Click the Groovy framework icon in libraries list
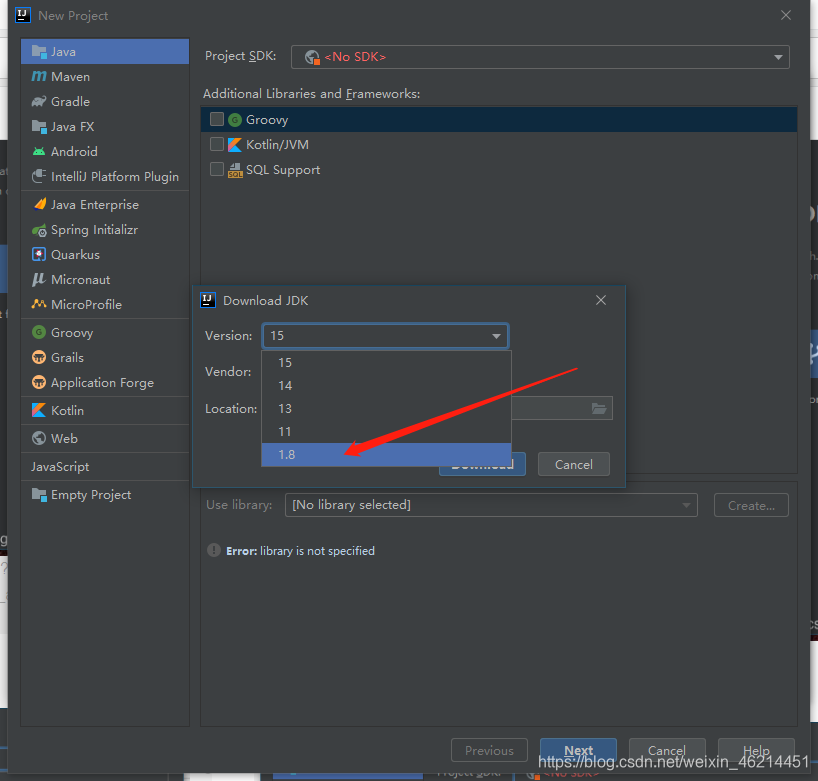 click(235, 120)
